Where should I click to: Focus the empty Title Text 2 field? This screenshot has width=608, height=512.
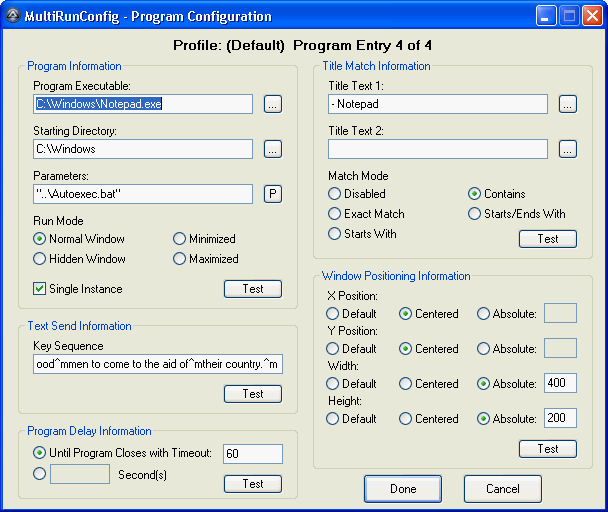[438, 149]
